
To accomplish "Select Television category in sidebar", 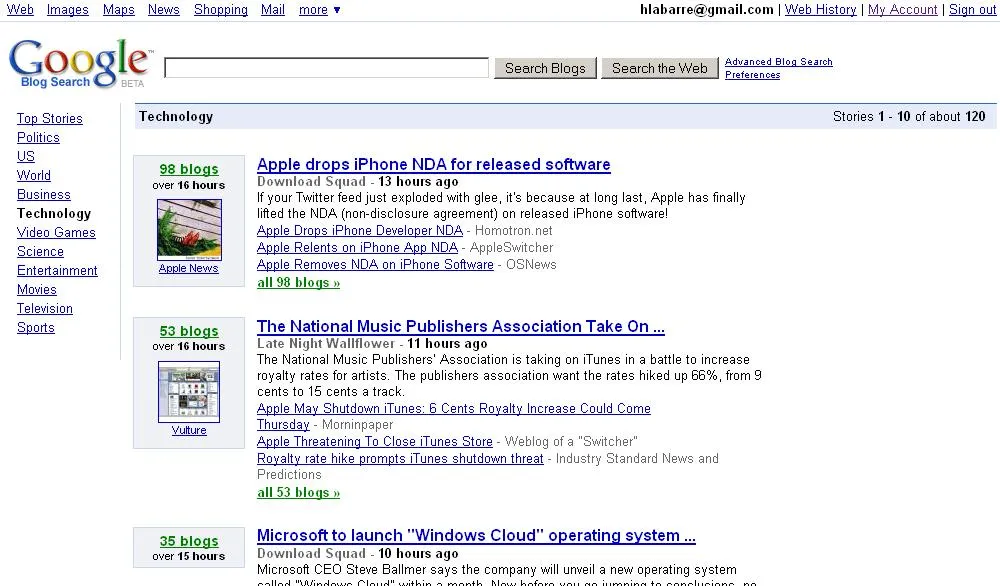I will pos(45,309).
